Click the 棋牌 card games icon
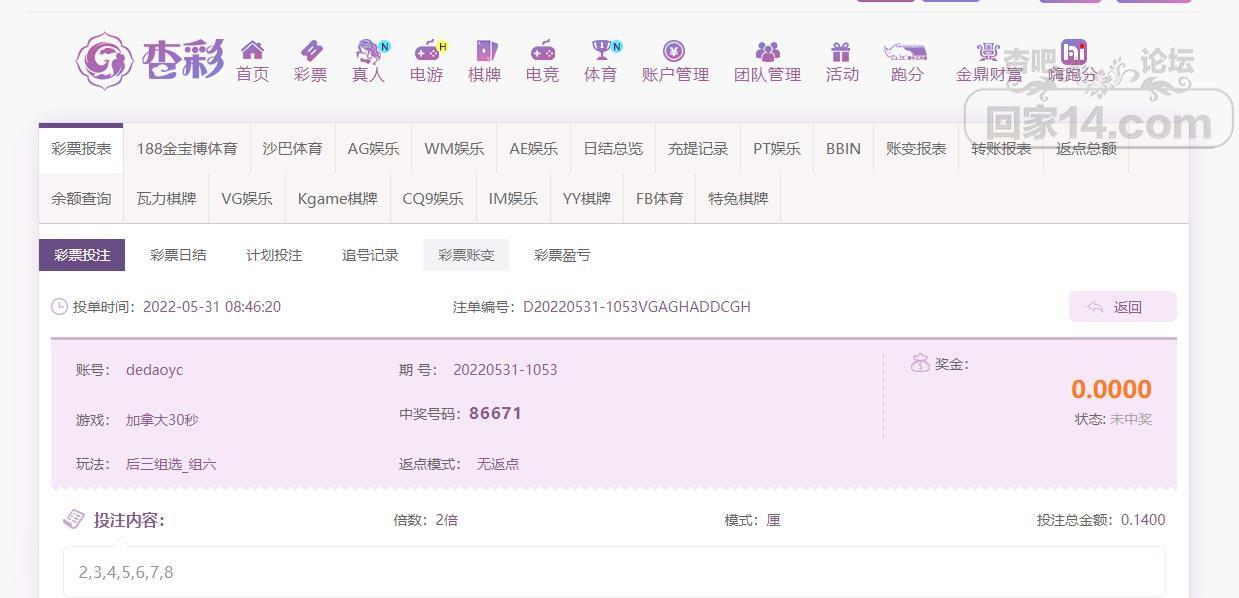The width and height of the screenshot is (1239, 598). tap(484, 51)
